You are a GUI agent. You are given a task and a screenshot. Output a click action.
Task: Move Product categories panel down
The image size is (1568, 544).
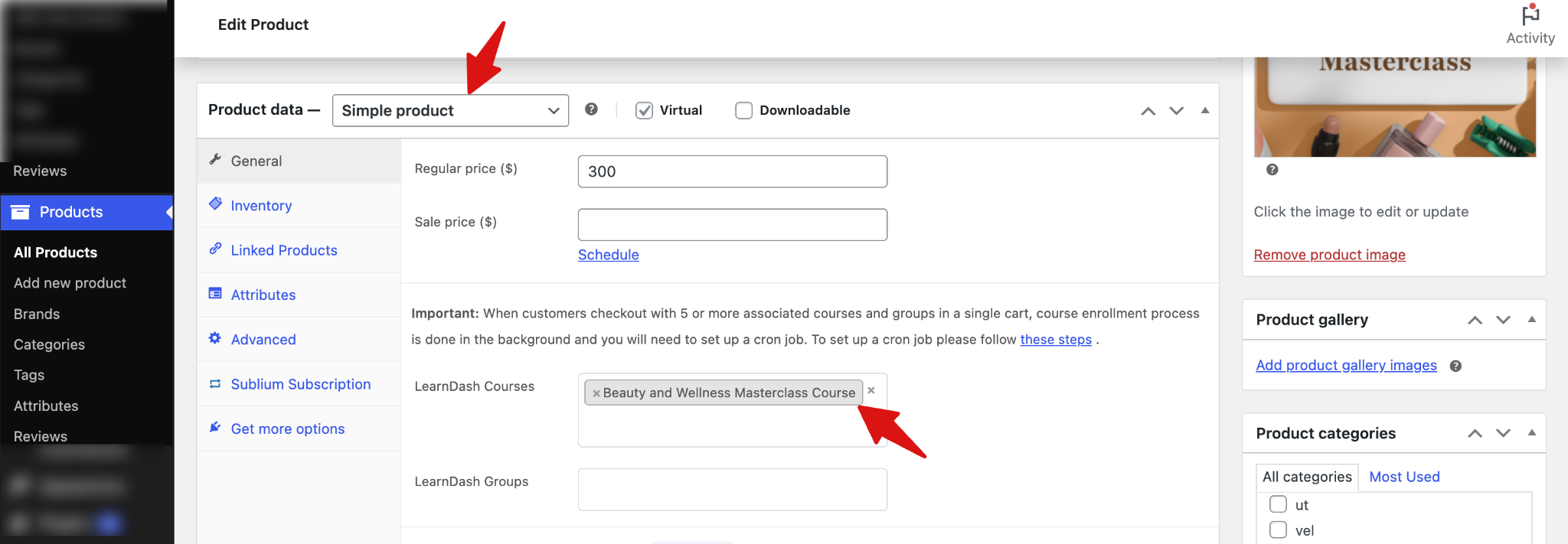click(x=1503, y=433)
